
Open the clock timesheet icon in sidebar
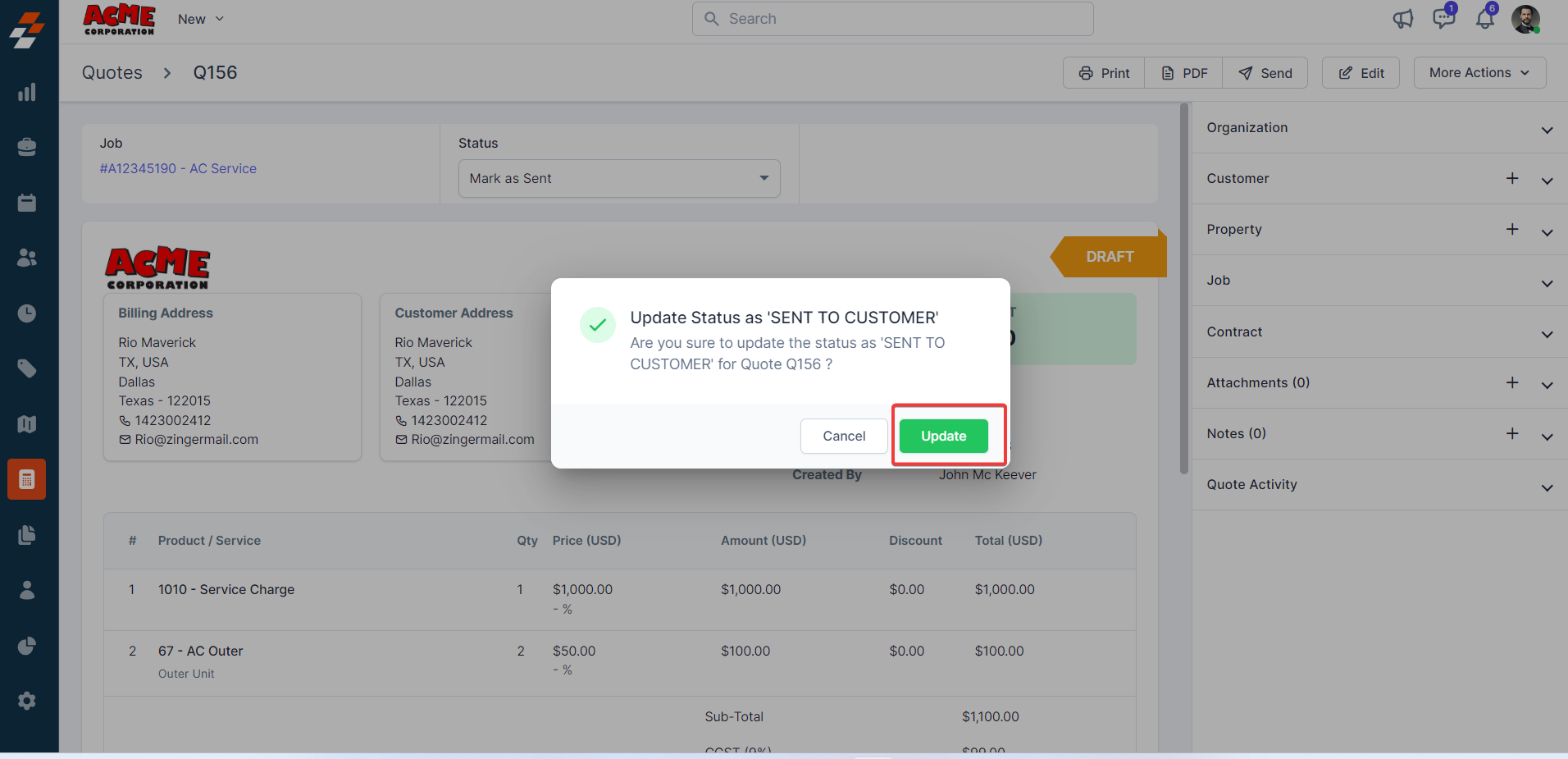(27, 313)
